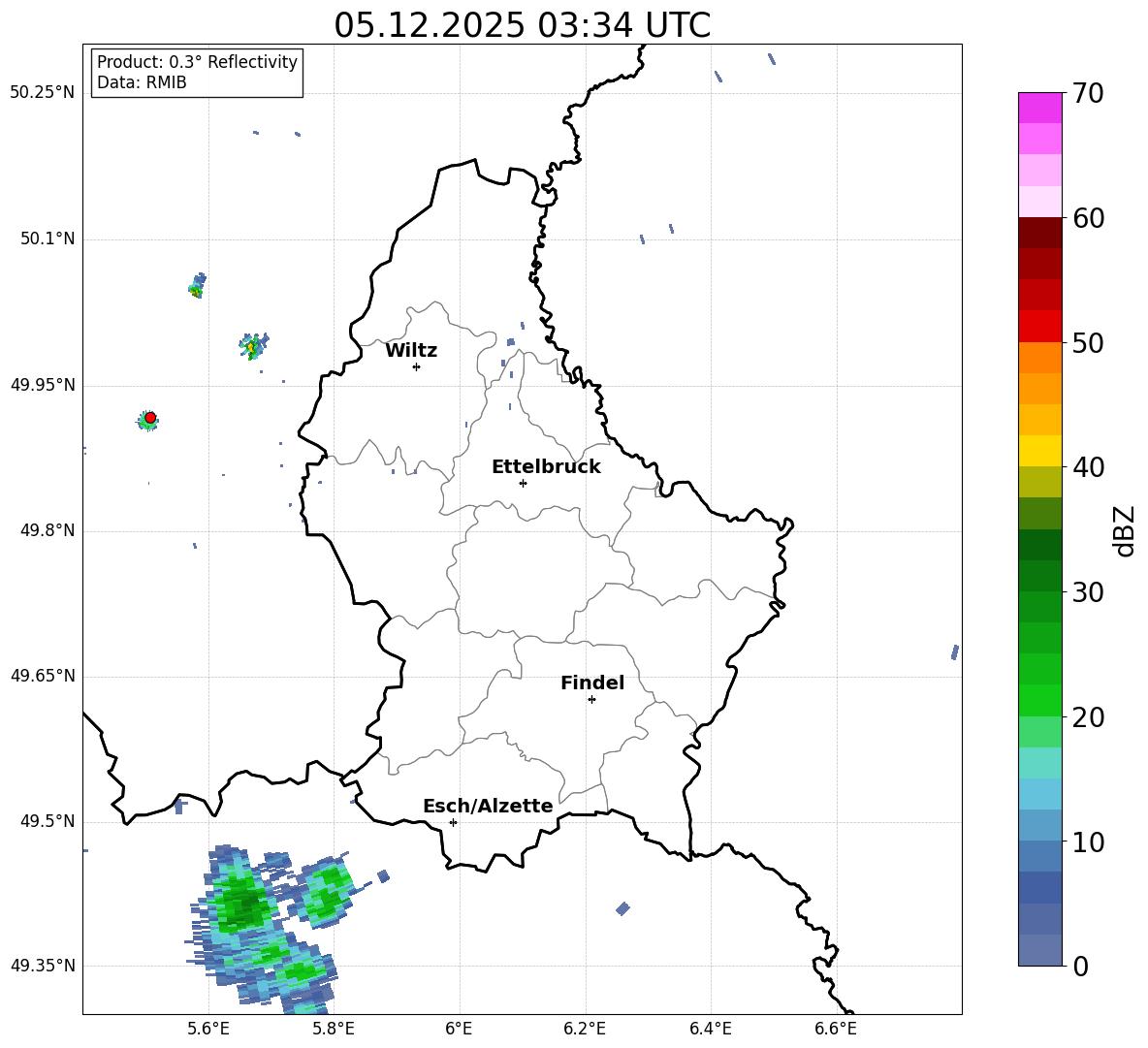
Task: Click the Findel city label
Action: (592, 683)
